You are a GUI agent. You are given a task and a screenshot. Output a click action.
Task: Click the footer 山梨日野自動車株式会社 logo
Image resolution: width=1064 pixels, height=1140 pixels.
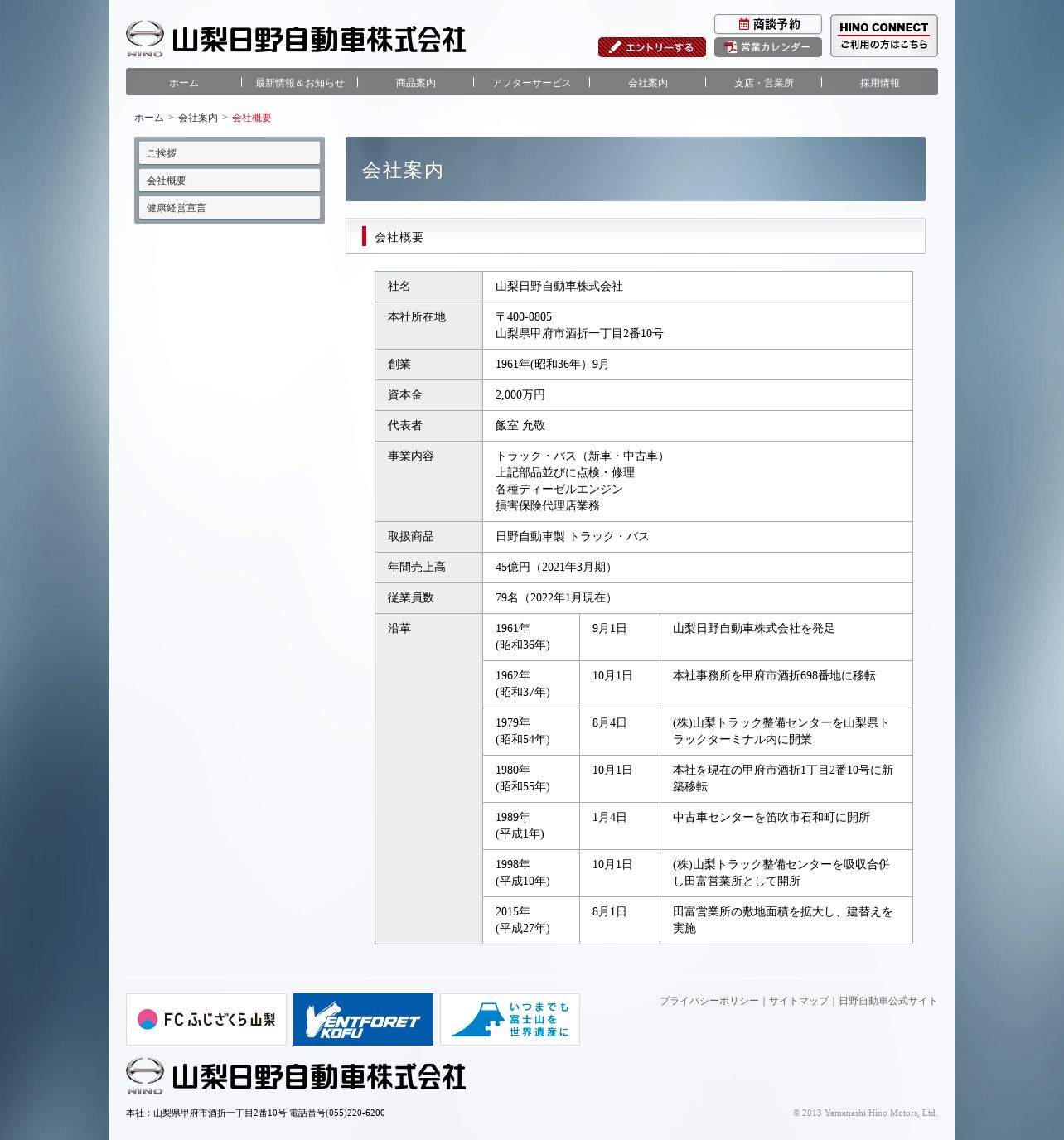pos(296,1076)
